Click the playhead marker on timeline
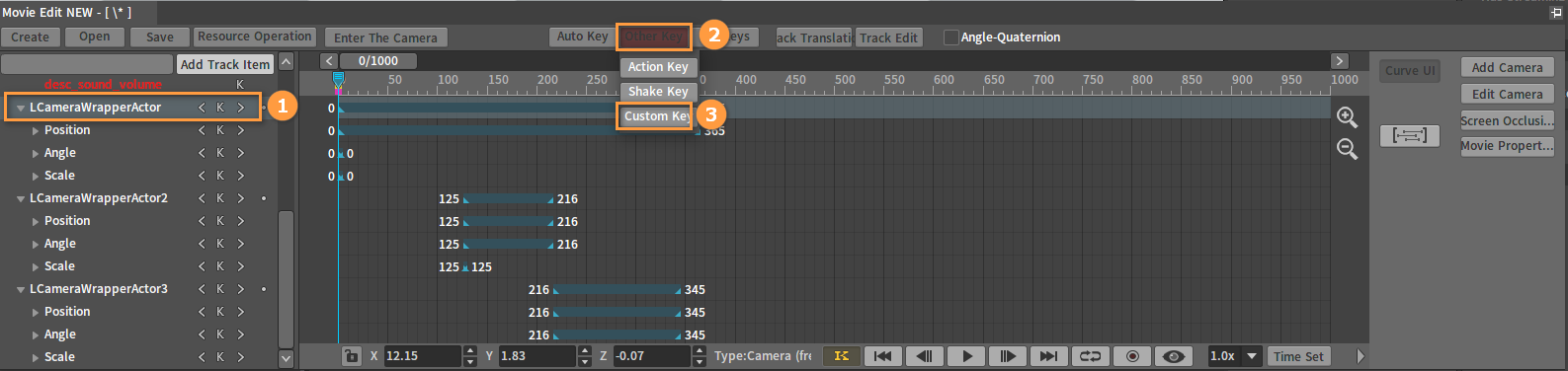This screenshot has width=1568, height=371. pyautogui.click(x=338, y=80)
